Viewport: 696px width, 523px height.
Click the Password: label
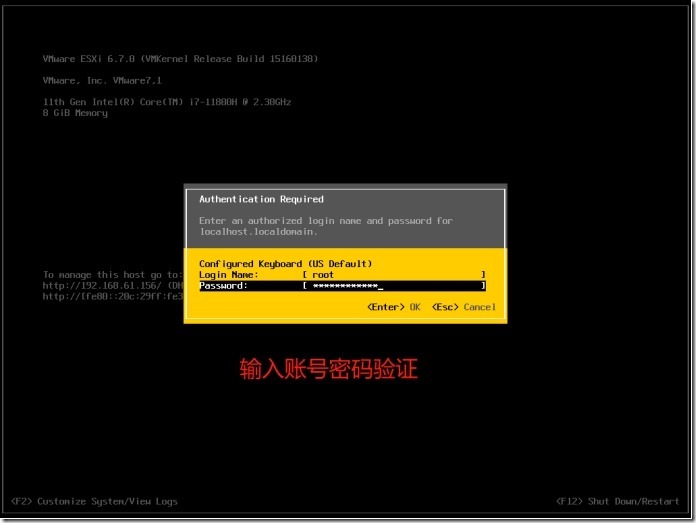(223, 285)
